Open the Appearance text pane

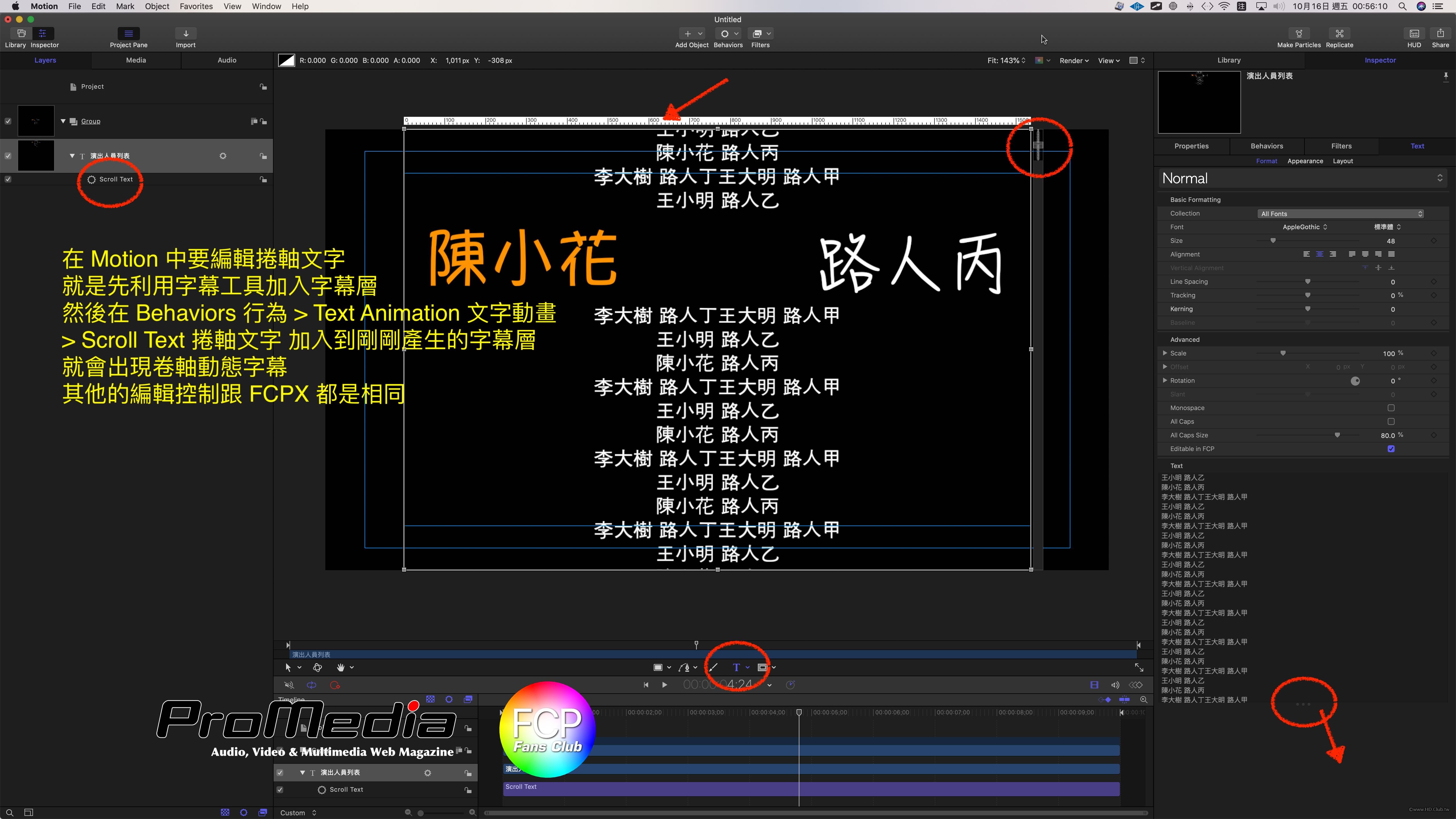pyautogui.click(x=1305, y=161)
